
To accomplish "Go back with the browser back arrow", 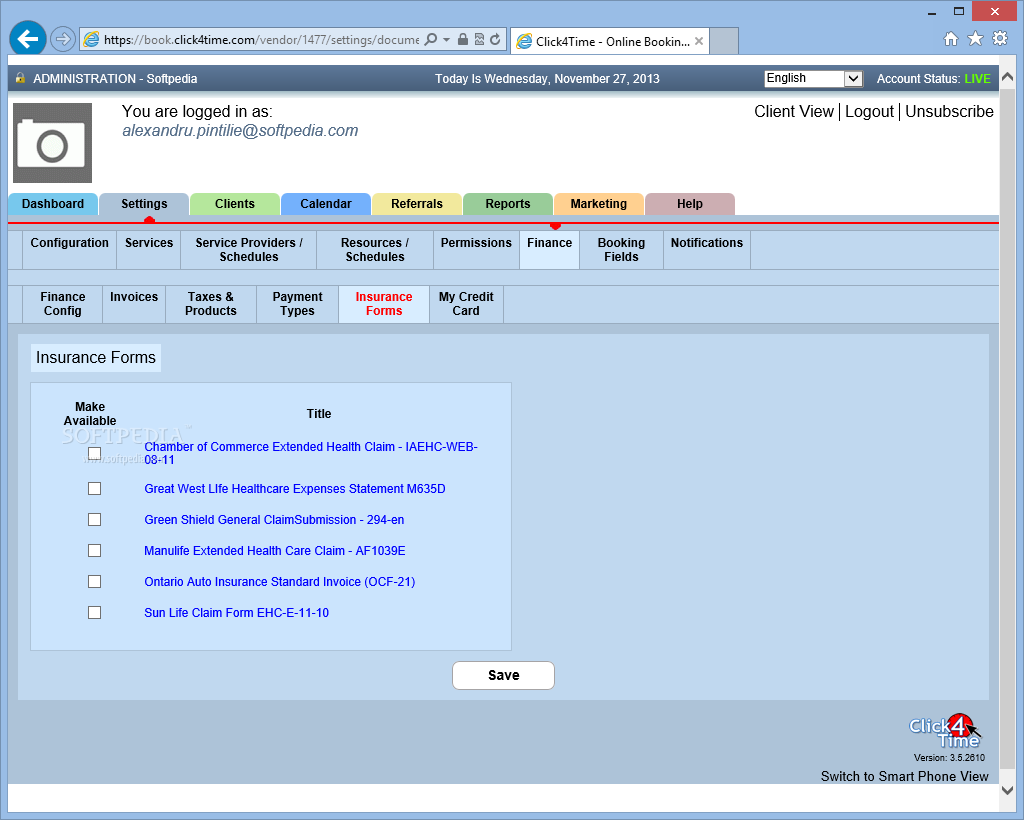I will pyautogui.click(x=28, y=39).
